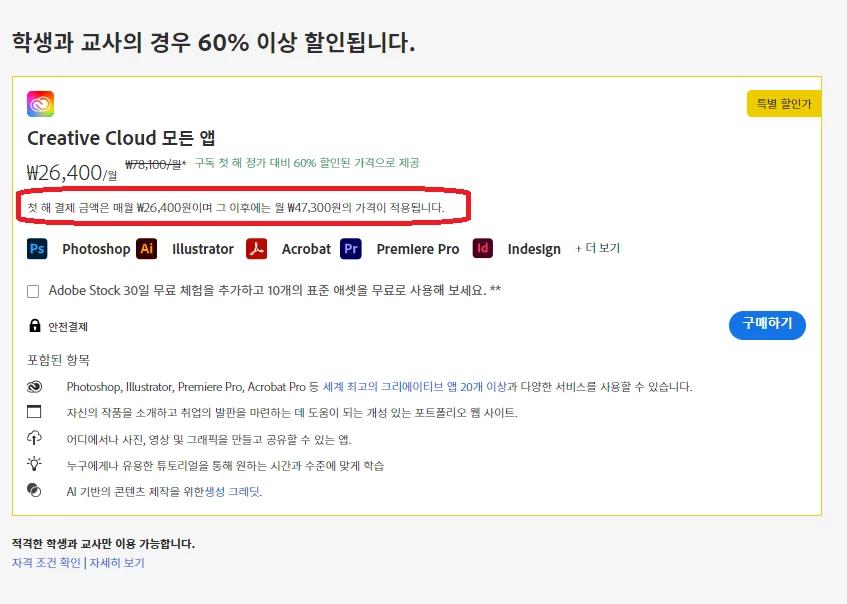The height and width of the screenshot is (604, 847).
Task: Click the '학생과 교사의 경우 60% 이상 할인됩니다.' heading
Action: coord(213,42)
